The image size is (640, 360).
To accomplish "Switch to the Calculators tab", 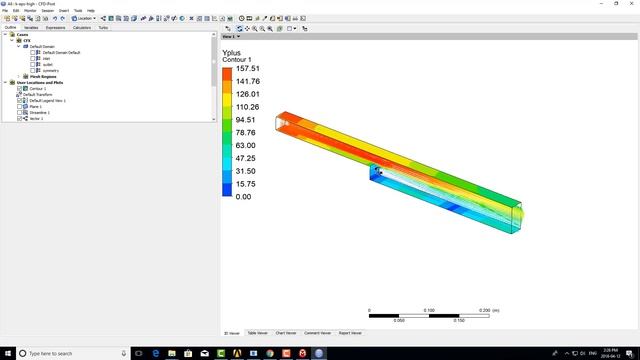I will coord(82,28).
